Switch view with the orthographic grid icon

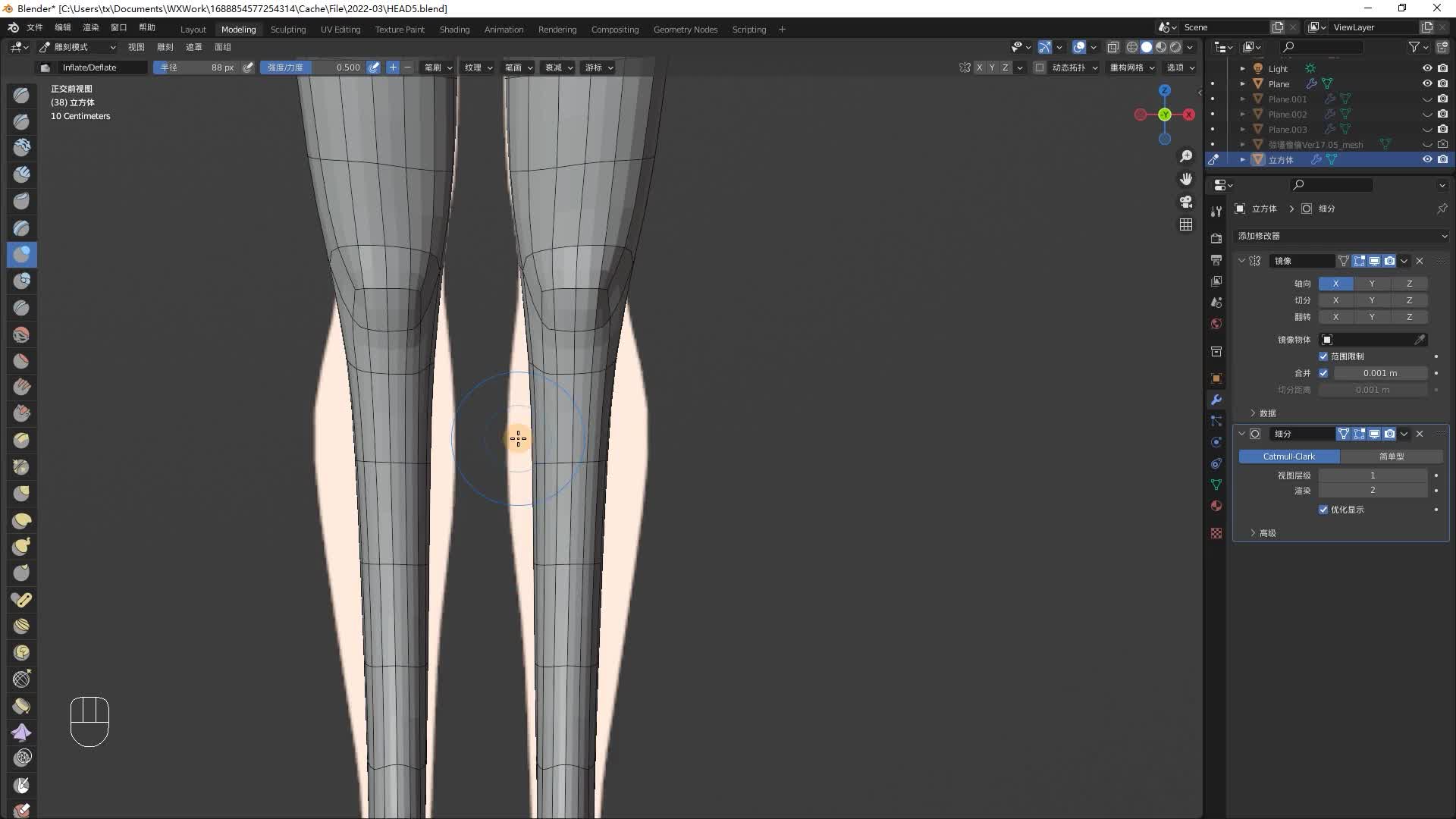click(x=1186, y=224)
